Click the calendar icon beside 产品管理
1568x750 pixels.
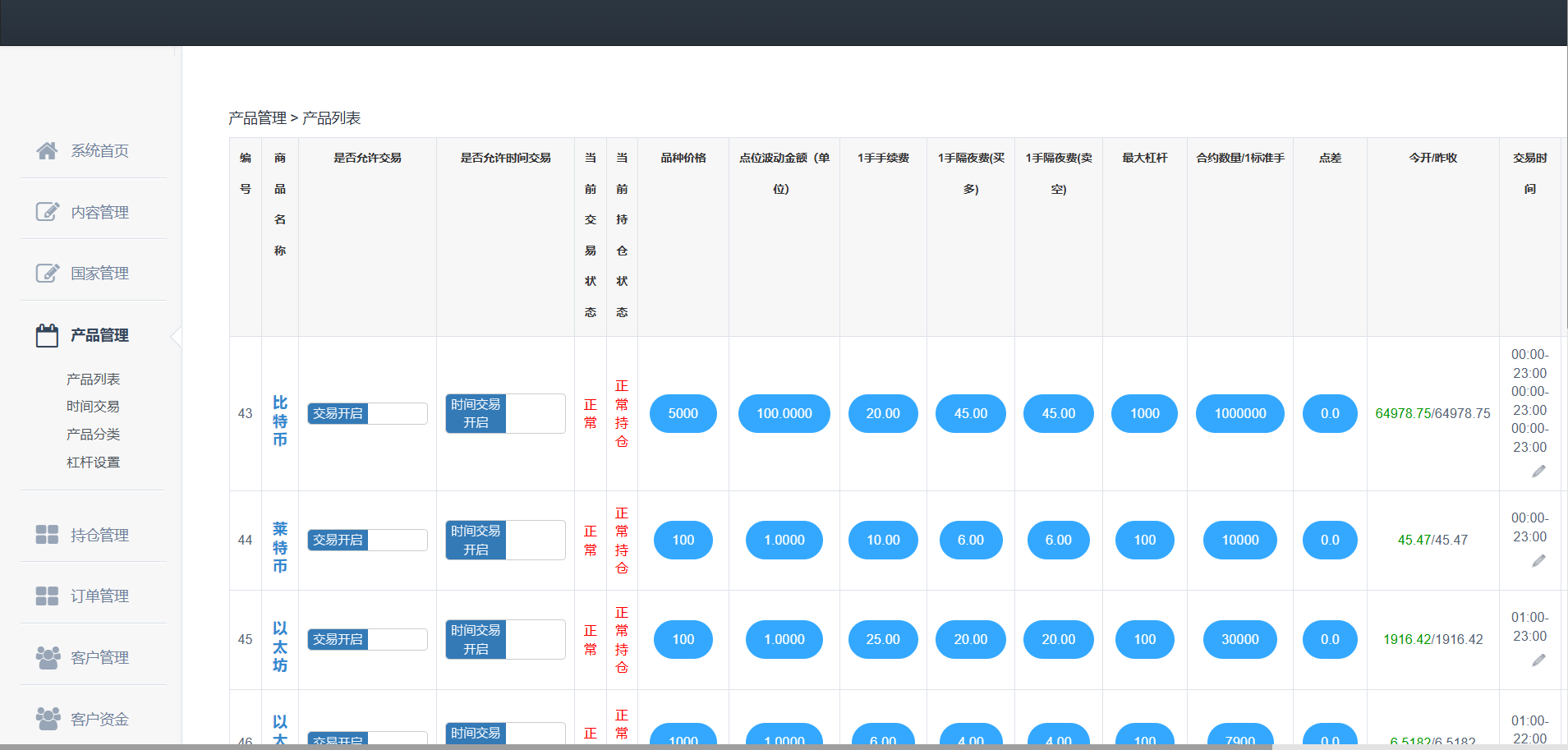47,335
